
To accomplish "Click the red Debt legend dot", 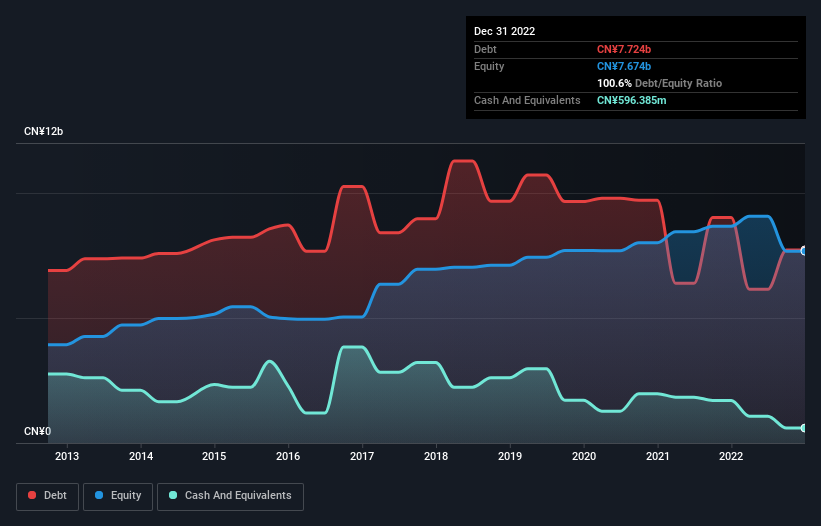I will [x=32, y=495].
